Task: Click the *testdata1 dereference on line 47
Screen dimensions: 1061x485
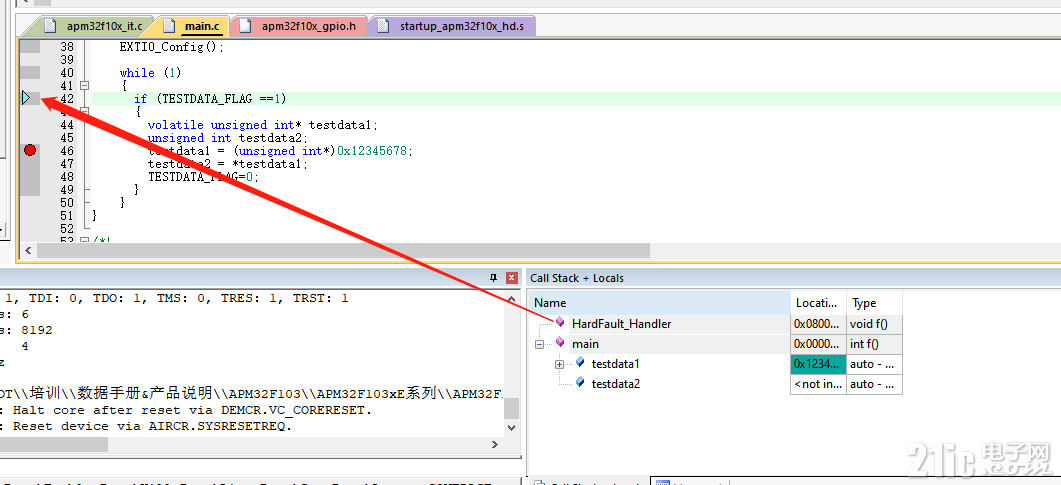Action: 267,163
